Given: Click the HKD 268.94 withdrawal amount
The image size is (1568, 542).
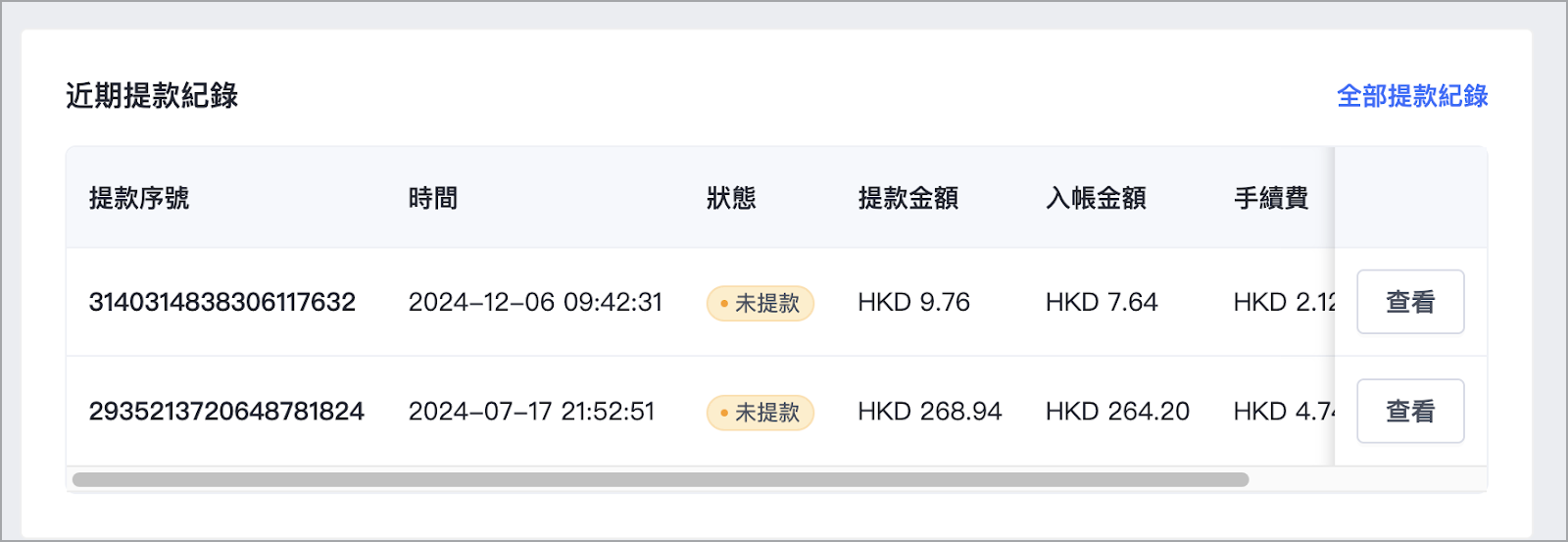Looking at the screenshot, I should tap(930, 411).
